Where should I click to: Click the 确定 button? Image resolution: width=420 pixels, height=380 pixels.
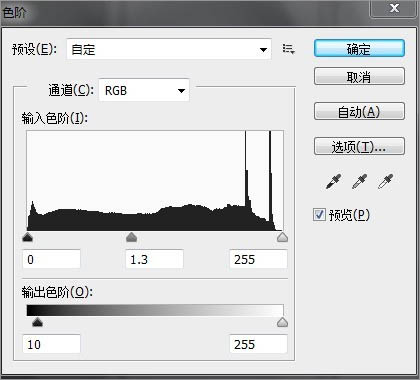359,49
